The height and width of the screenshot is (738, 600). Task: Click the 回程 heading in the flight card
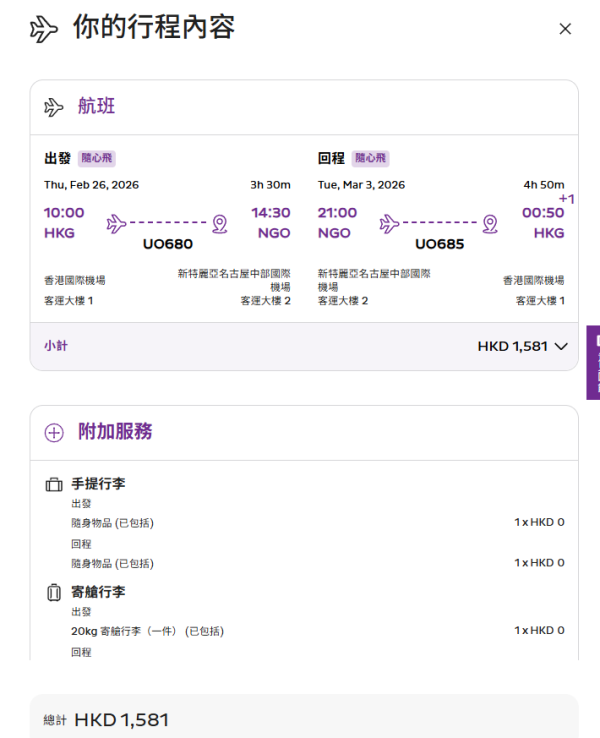(x=331, y=158)
